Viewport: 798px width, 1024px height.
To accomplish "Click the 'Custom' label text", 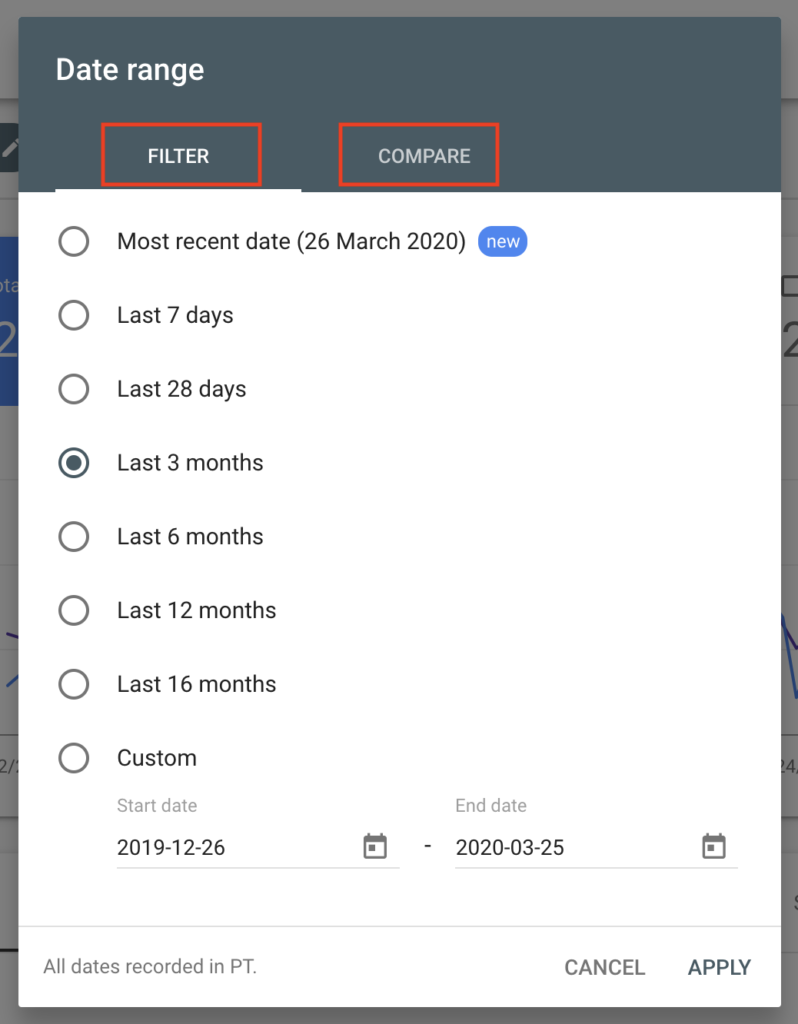I will [x=157, y=758].
